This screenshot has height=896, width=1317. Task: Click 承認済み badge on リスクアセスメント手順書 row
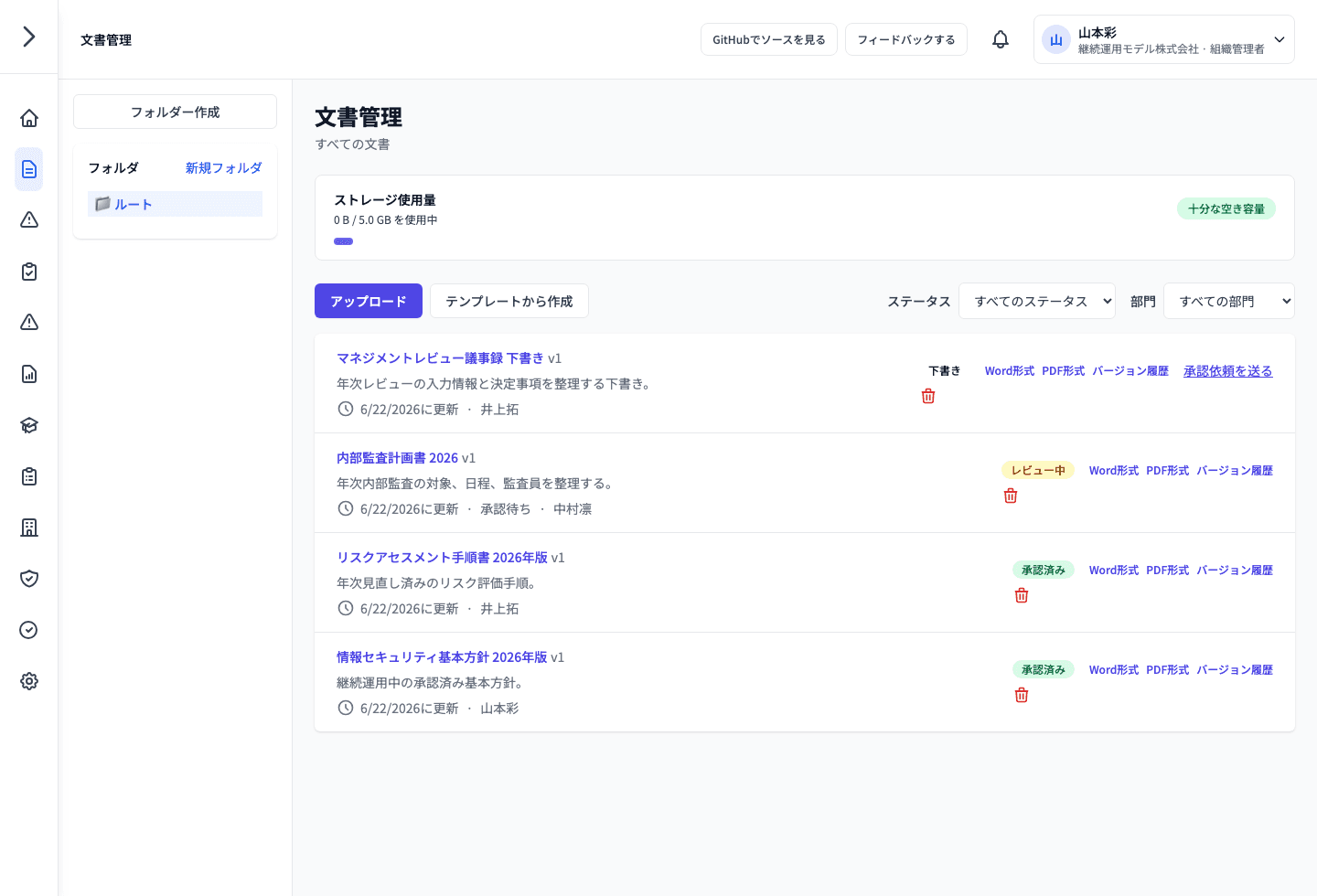(1044, 570)
